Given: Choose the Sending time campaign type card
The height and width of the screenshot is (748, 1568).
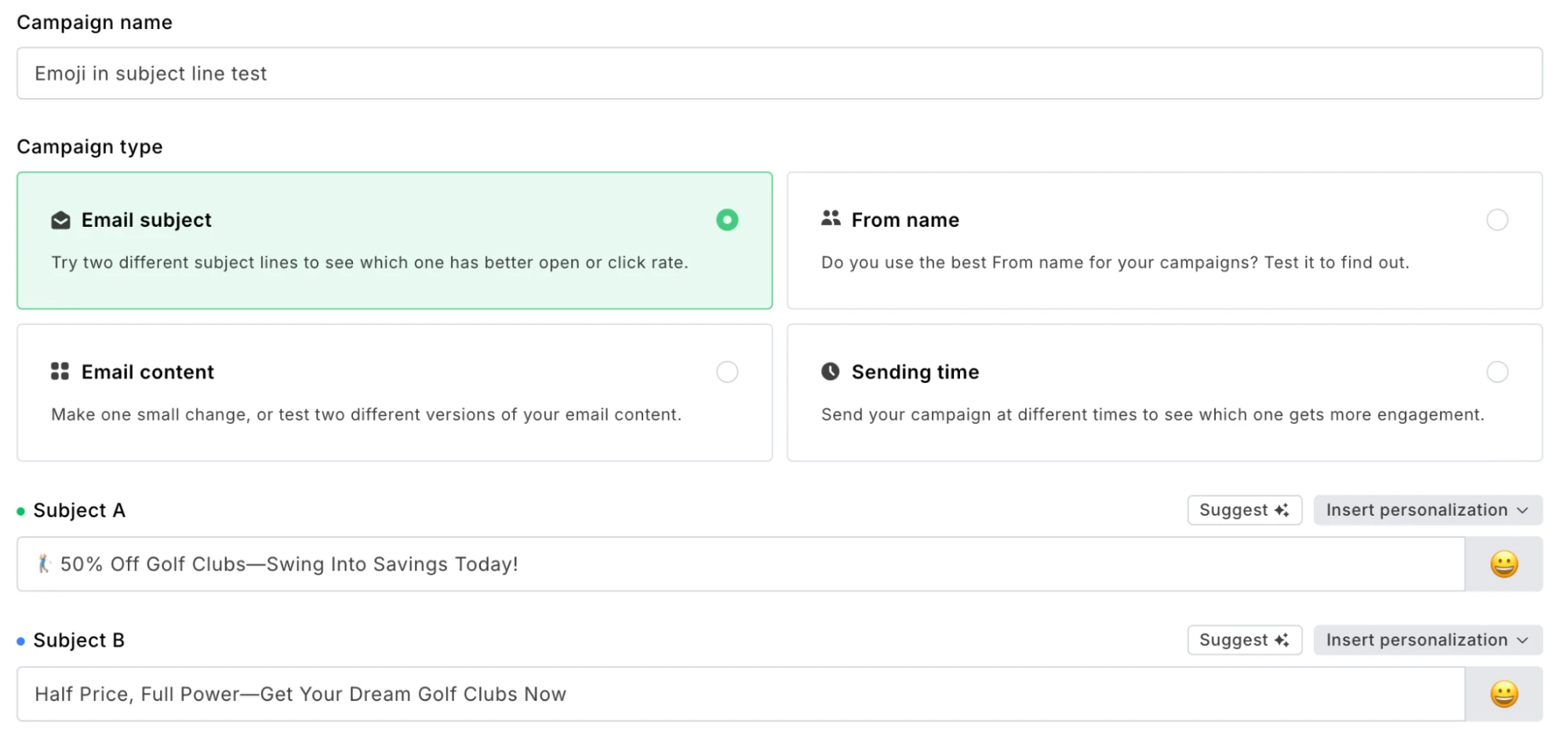Looking at the screenshot, I should [x=1164, y=392].
